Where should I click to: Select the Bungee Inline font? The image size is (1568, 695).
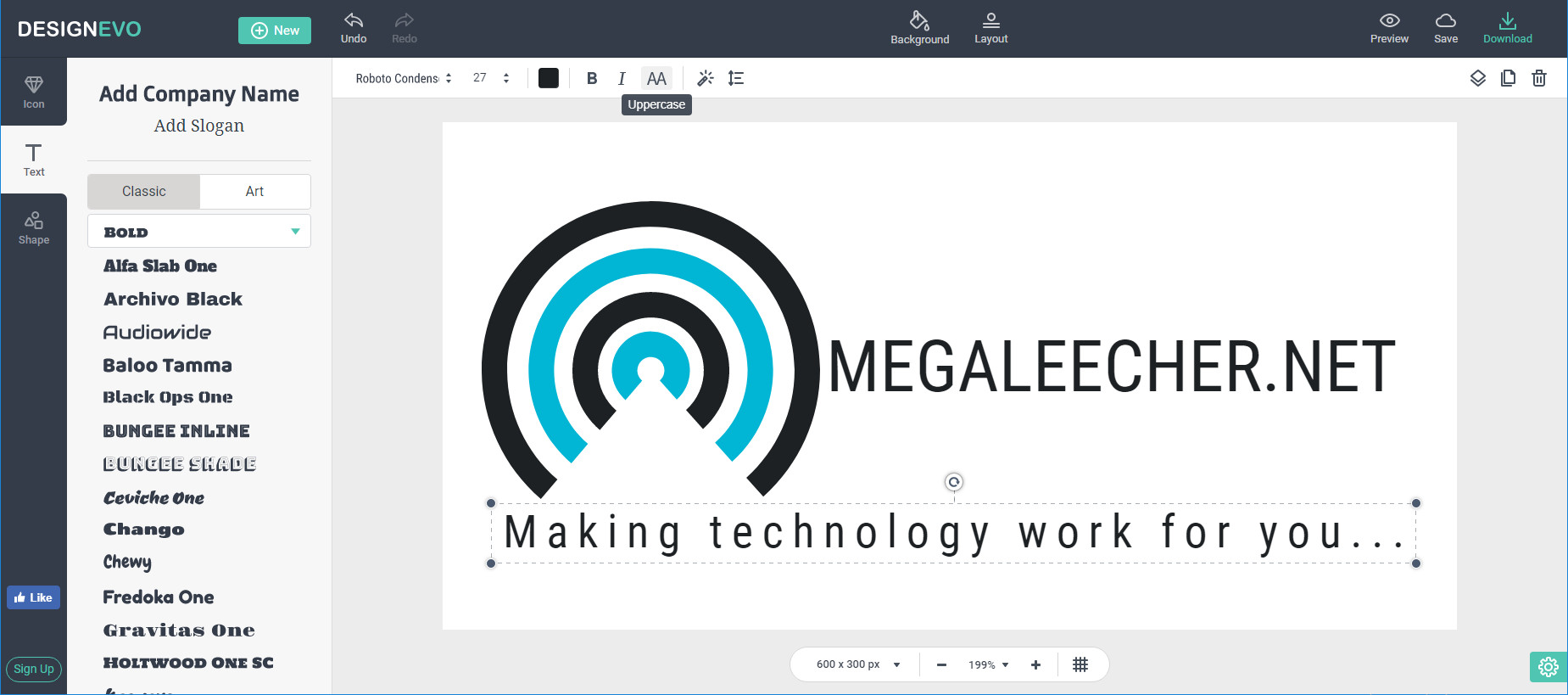click(176, 431)
